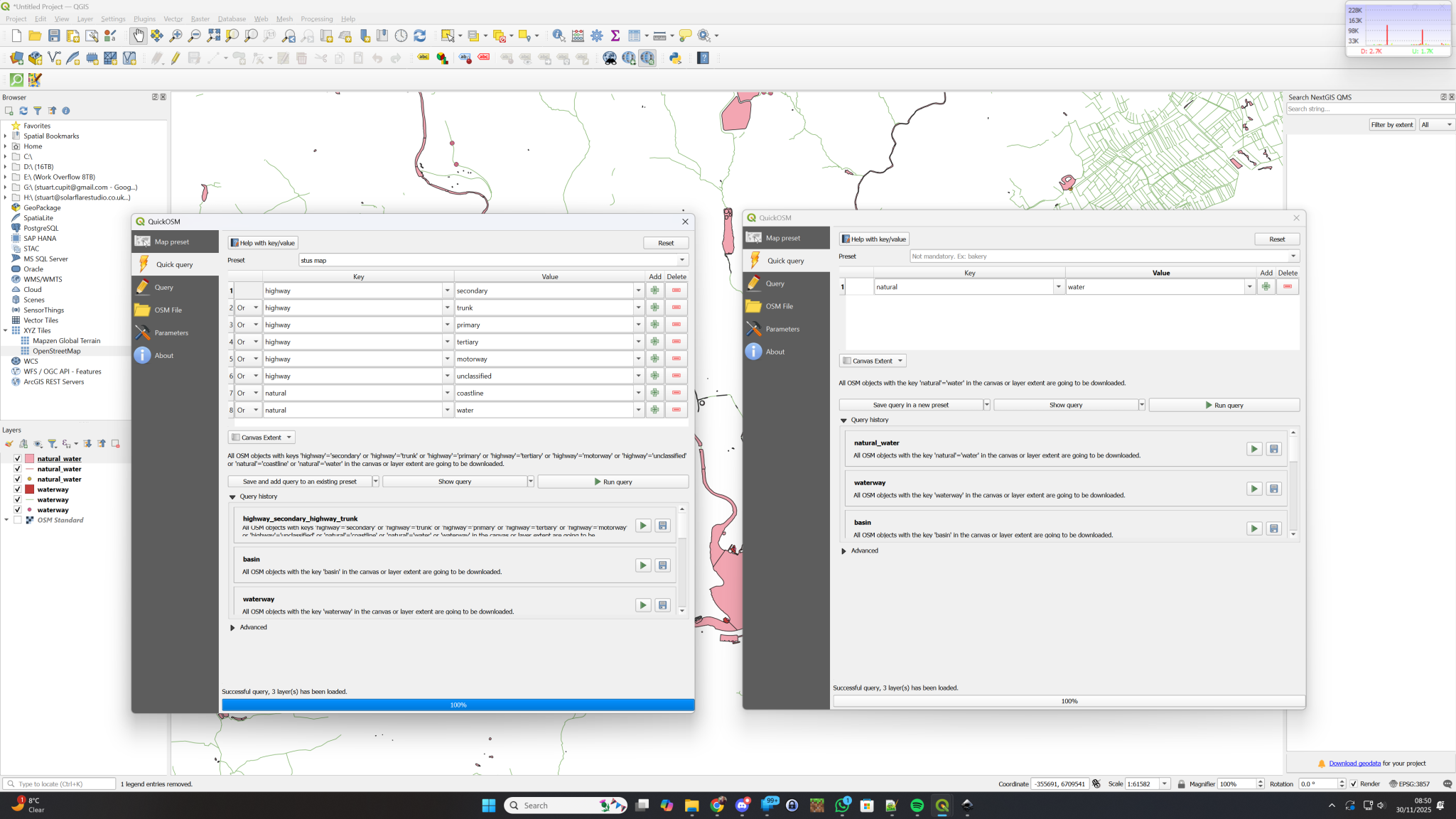Switch to Map preset tab in the left QuickOSM
Image resolution: width=1456 pixels, height=819 pixels.
(x=175, y=242)
